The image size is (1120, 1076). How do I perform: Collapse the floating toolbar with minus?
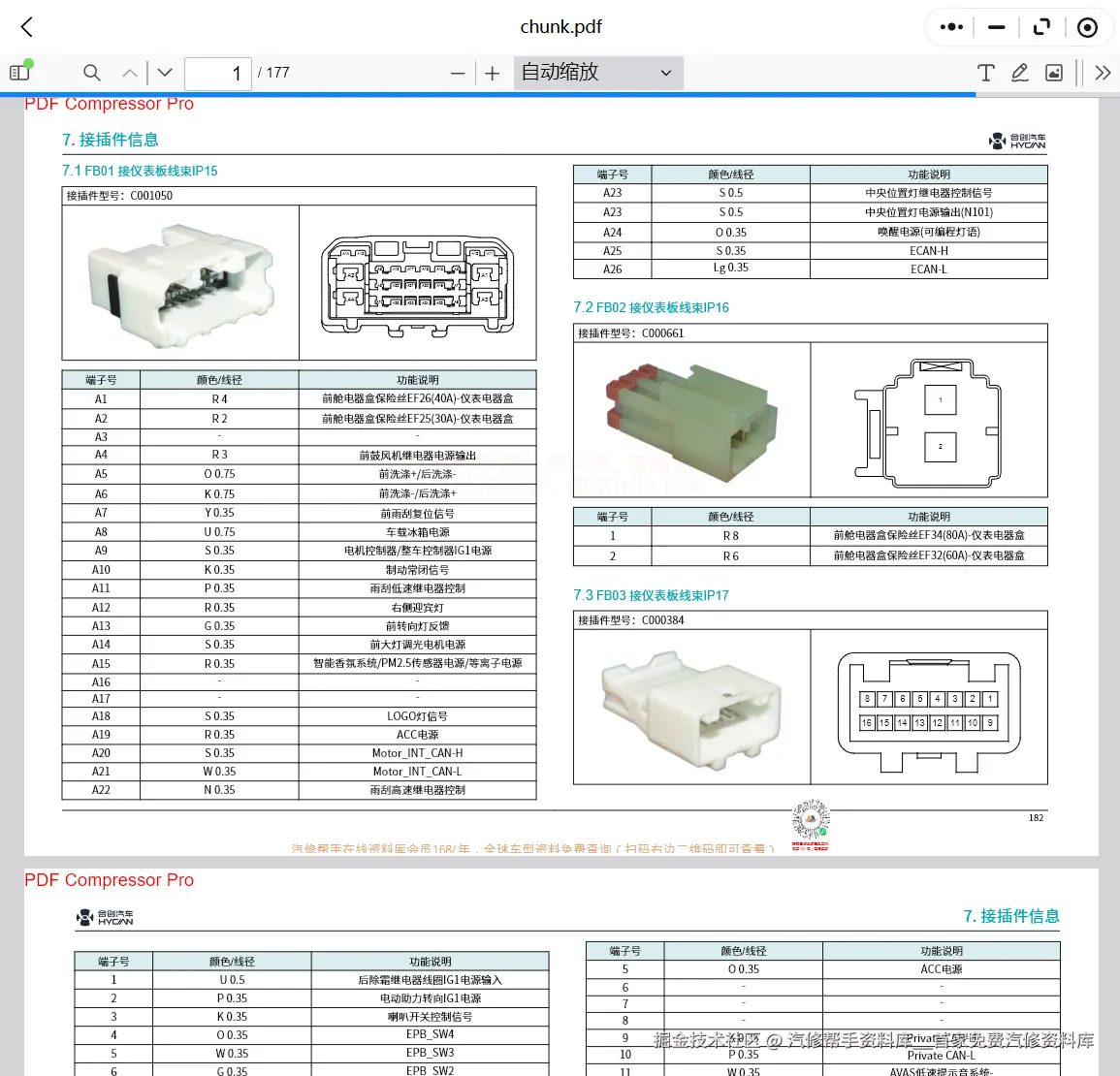coord(996,27)
